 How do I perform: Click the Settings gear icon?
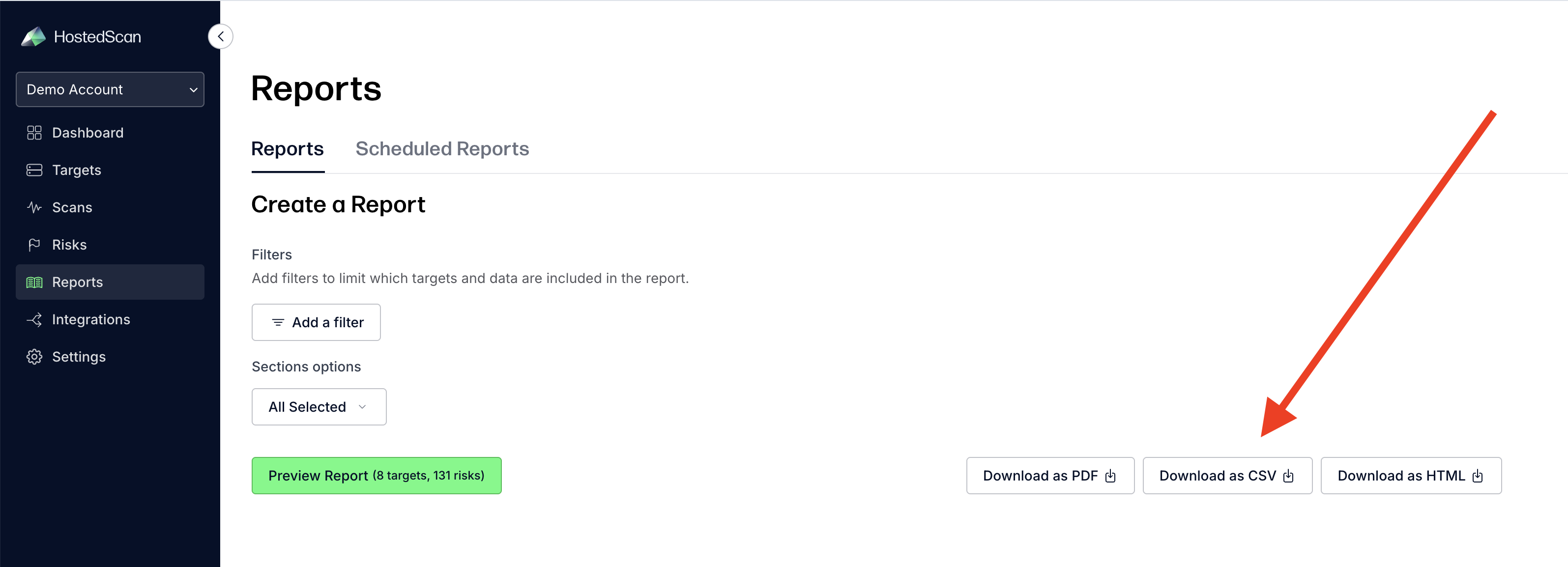click(x=35, y=357)
